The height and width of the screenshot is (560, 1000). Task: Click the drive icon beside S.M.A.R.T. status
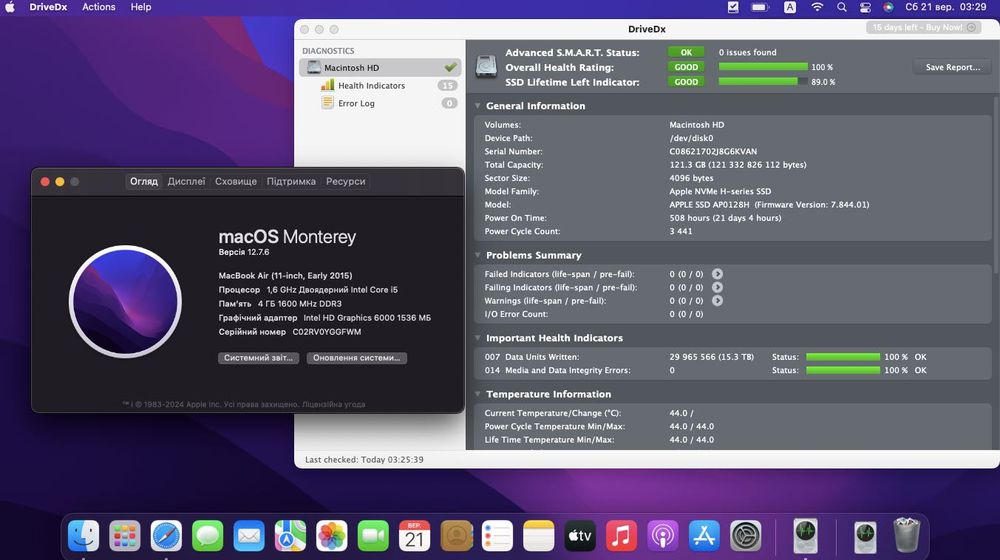(x=487, y=66)
